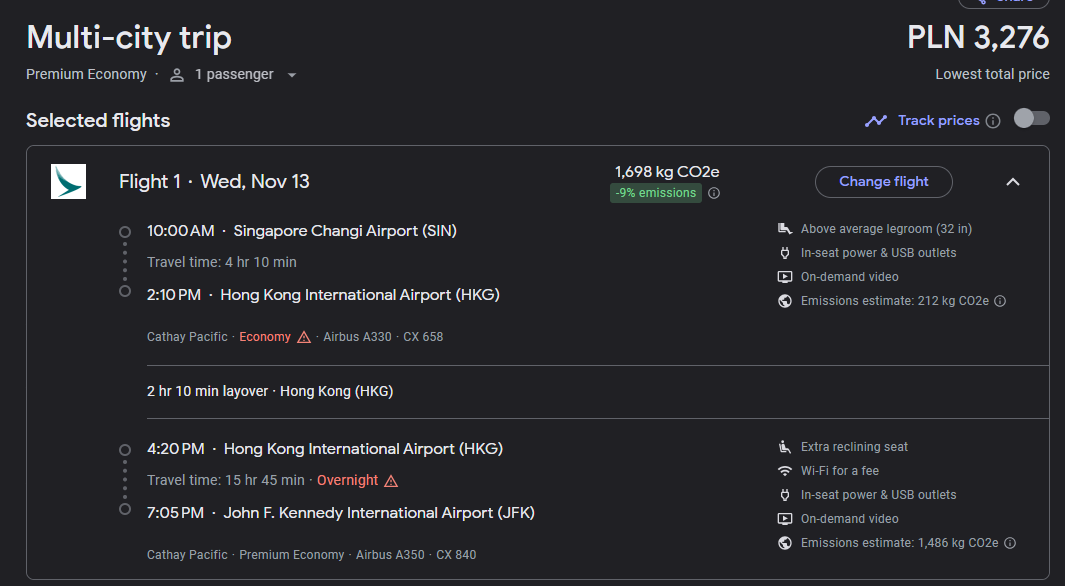
Task: Click the 1,698 kg CO2e total emissions
Action: coord(667,172)
